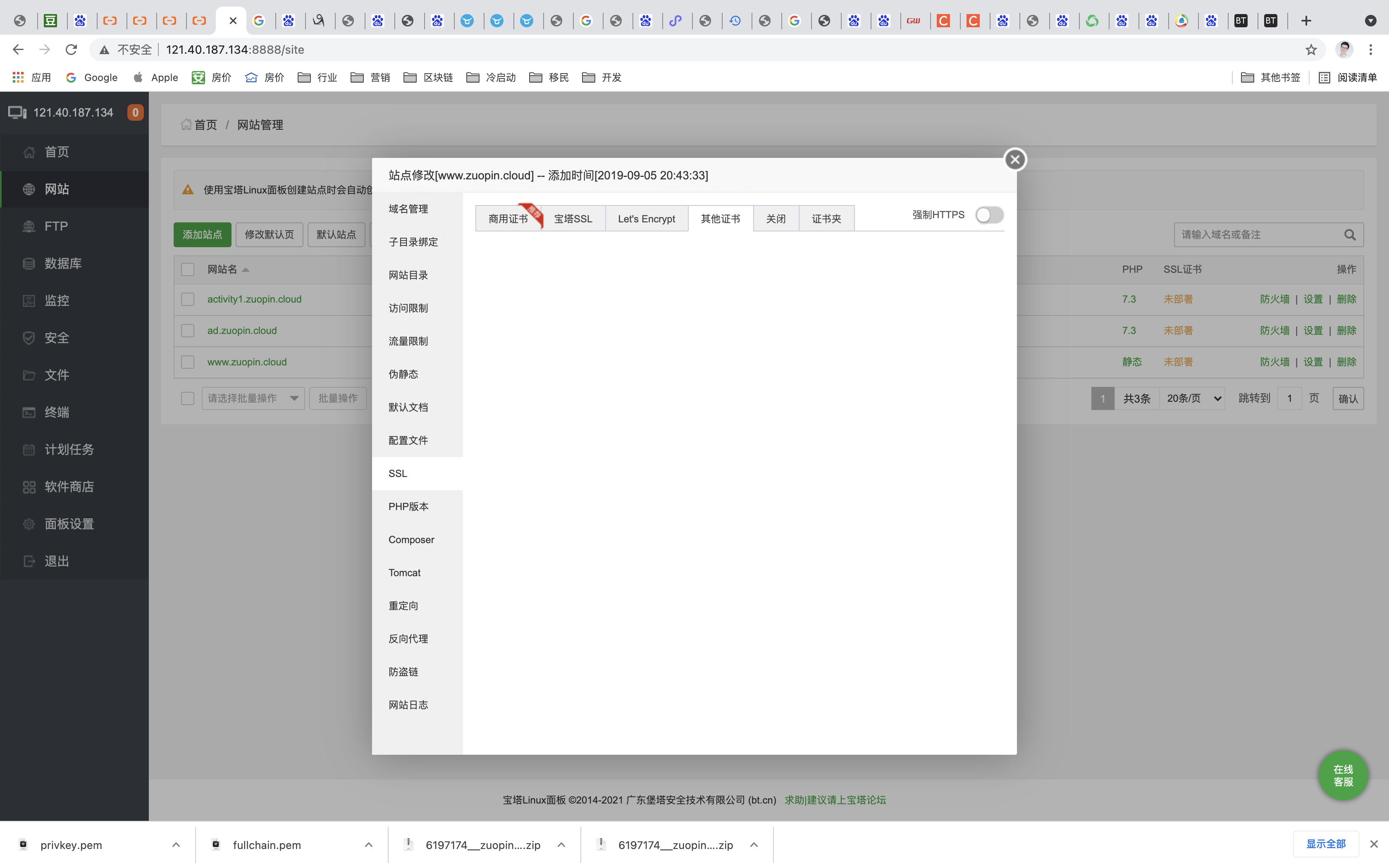Select 配置文件 in the dialog menu
Screen dimensions: 1389x868
click(408, 440)
